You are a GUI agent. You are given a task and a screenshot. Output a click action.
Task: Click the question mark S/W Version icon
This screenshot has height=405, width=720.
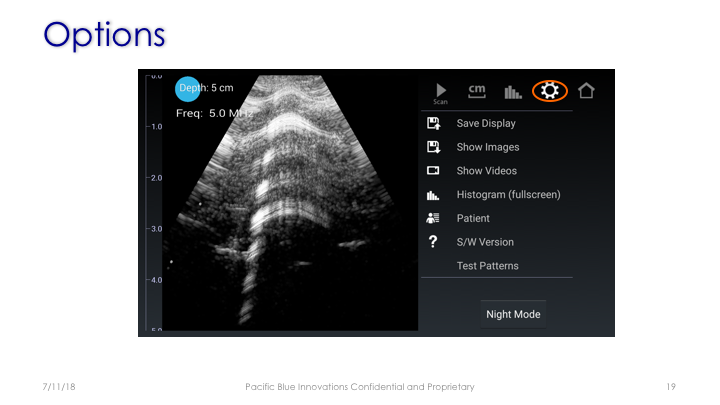tap(433, 242)
